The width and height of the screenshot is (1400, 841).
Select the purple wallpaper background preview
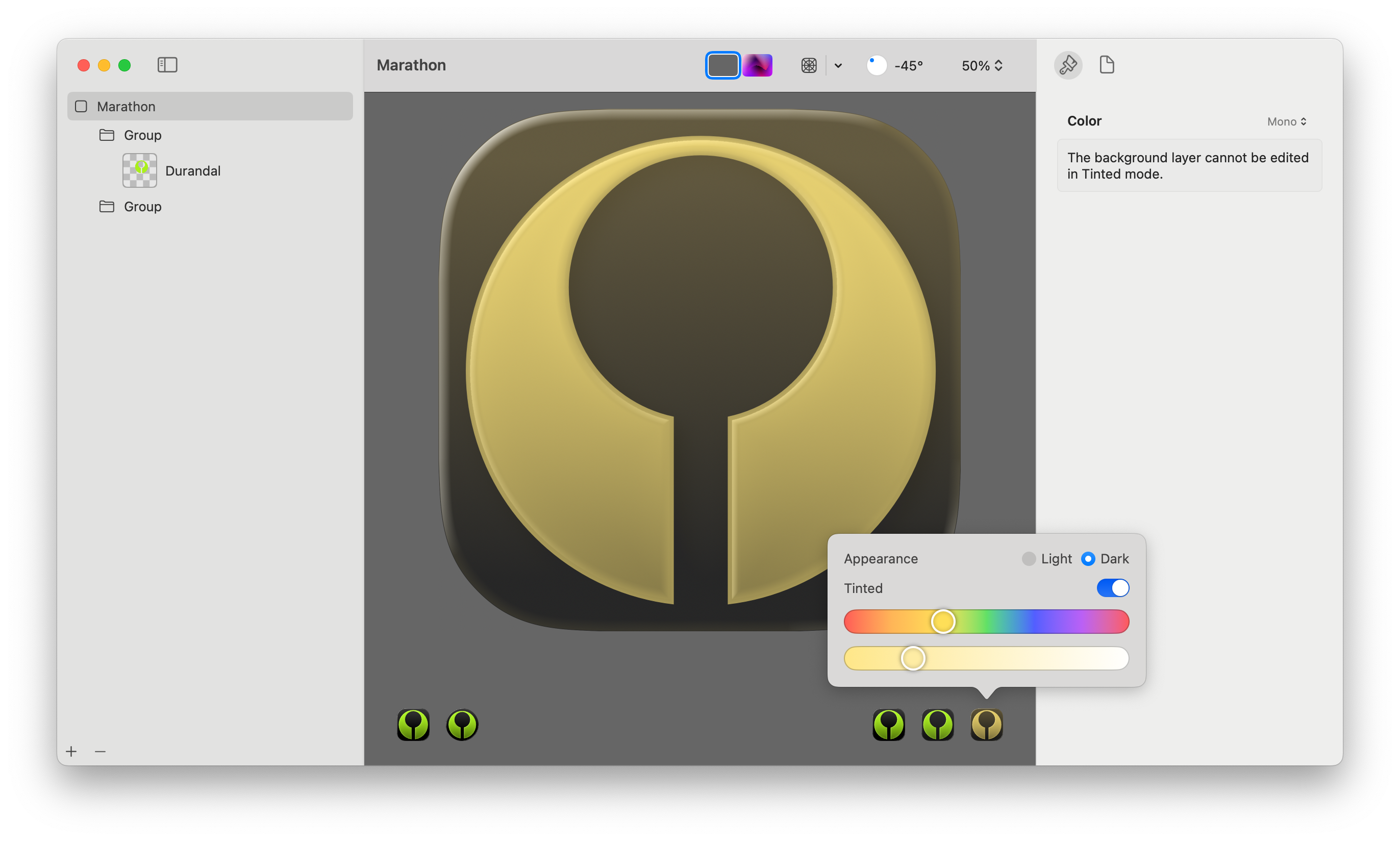tap(758, 65)
